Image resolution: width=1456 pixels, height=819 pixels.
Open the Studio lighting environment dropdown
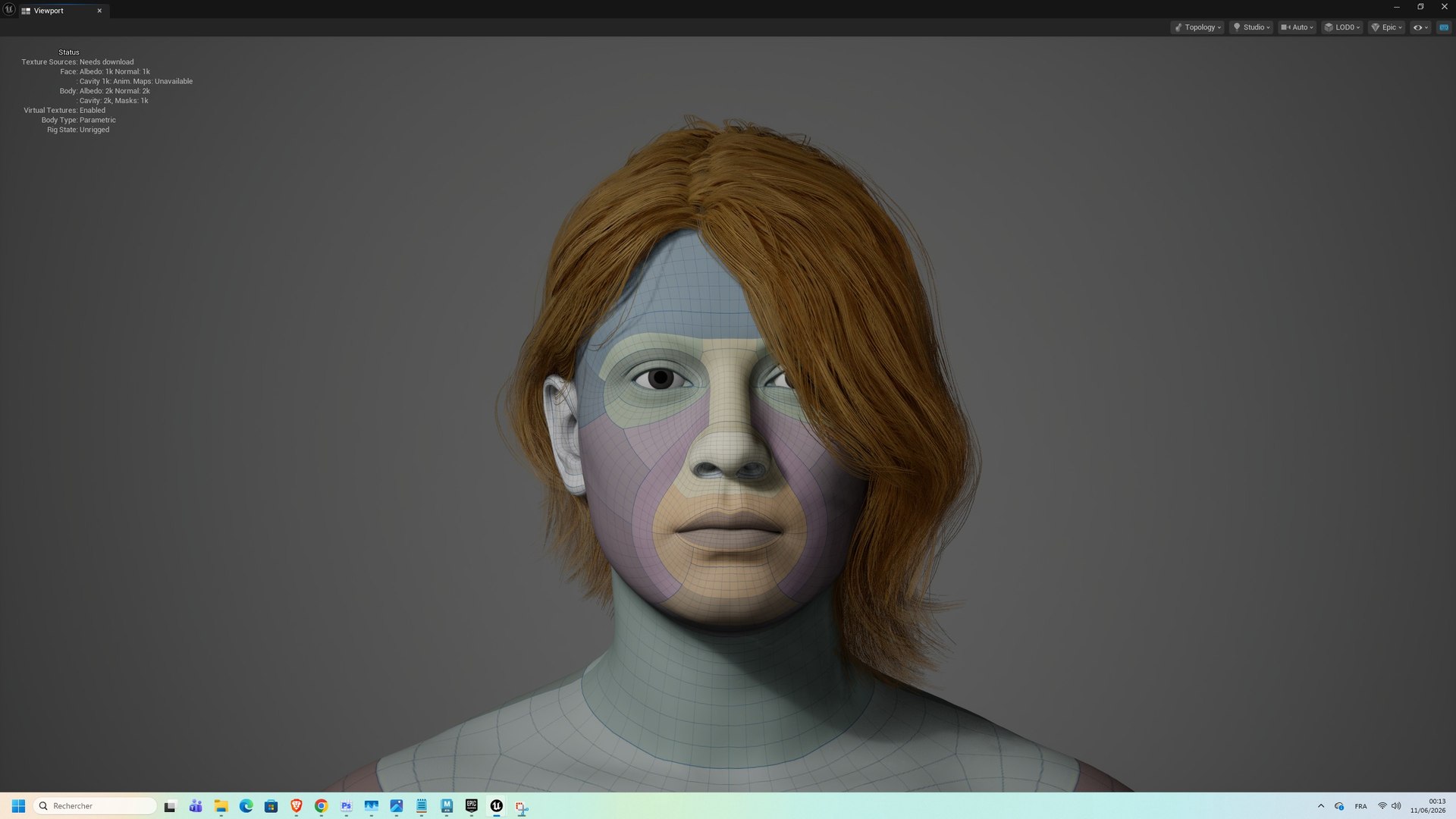(x=1250, y=27)
